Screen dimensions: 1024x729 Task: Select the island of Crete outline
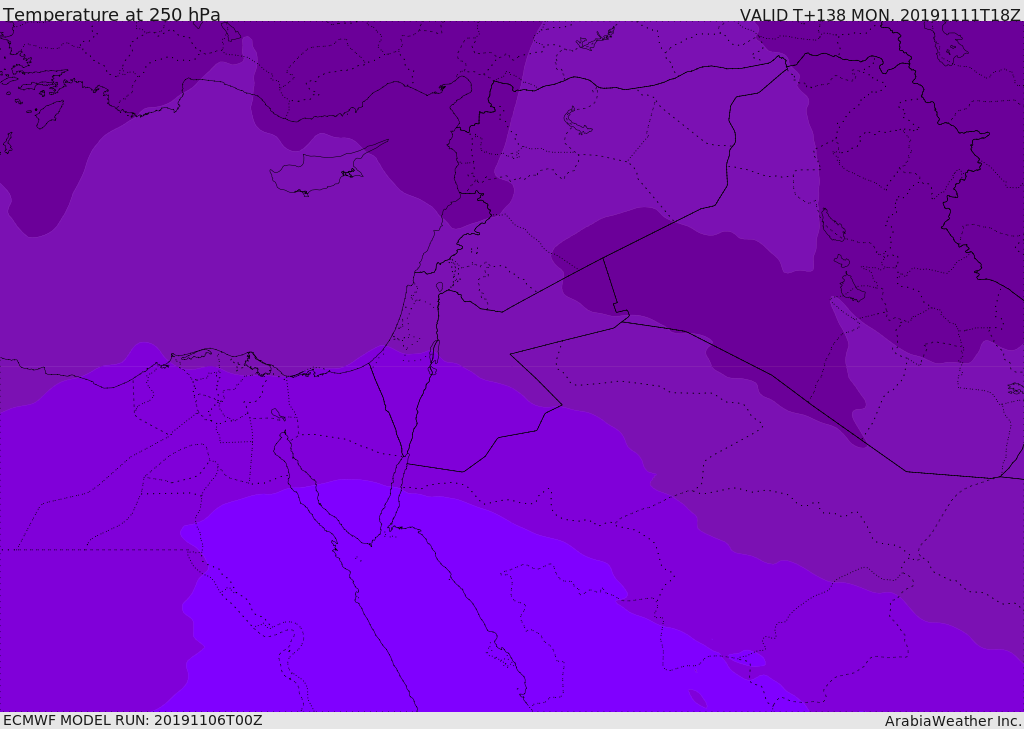[48, 113]
